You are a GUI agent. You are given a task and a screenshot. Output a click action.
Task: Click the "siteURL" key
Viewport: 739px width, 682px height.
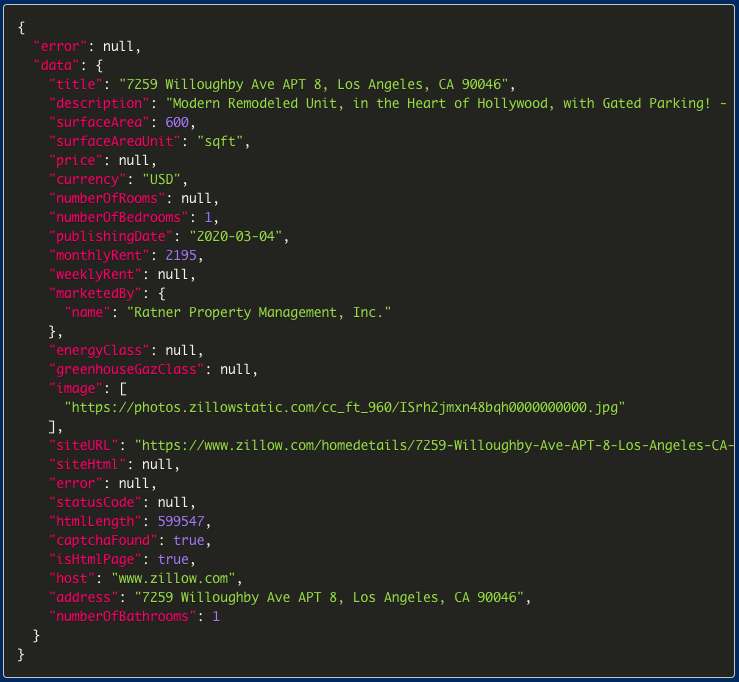83,445
